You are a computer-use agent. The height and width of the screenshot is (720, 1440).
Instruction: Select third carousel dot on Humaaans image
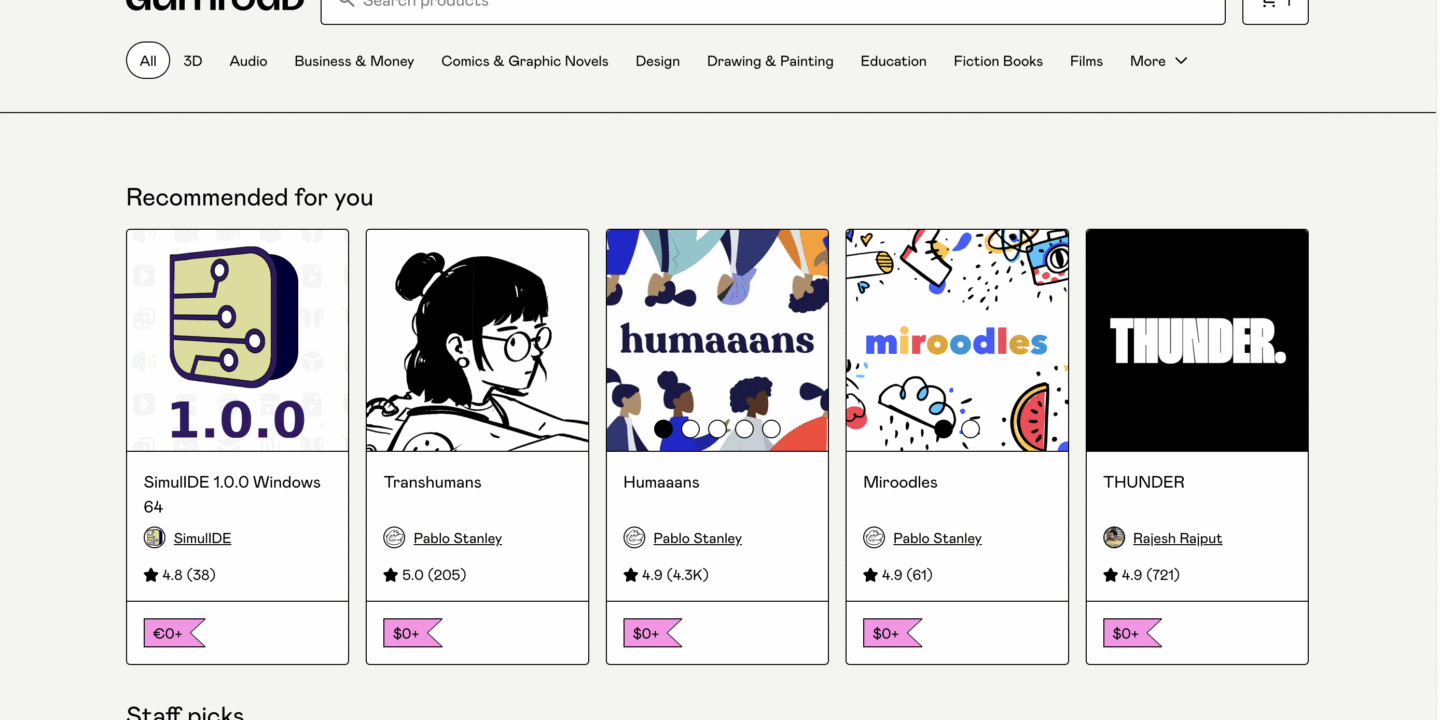coord(717,429)
